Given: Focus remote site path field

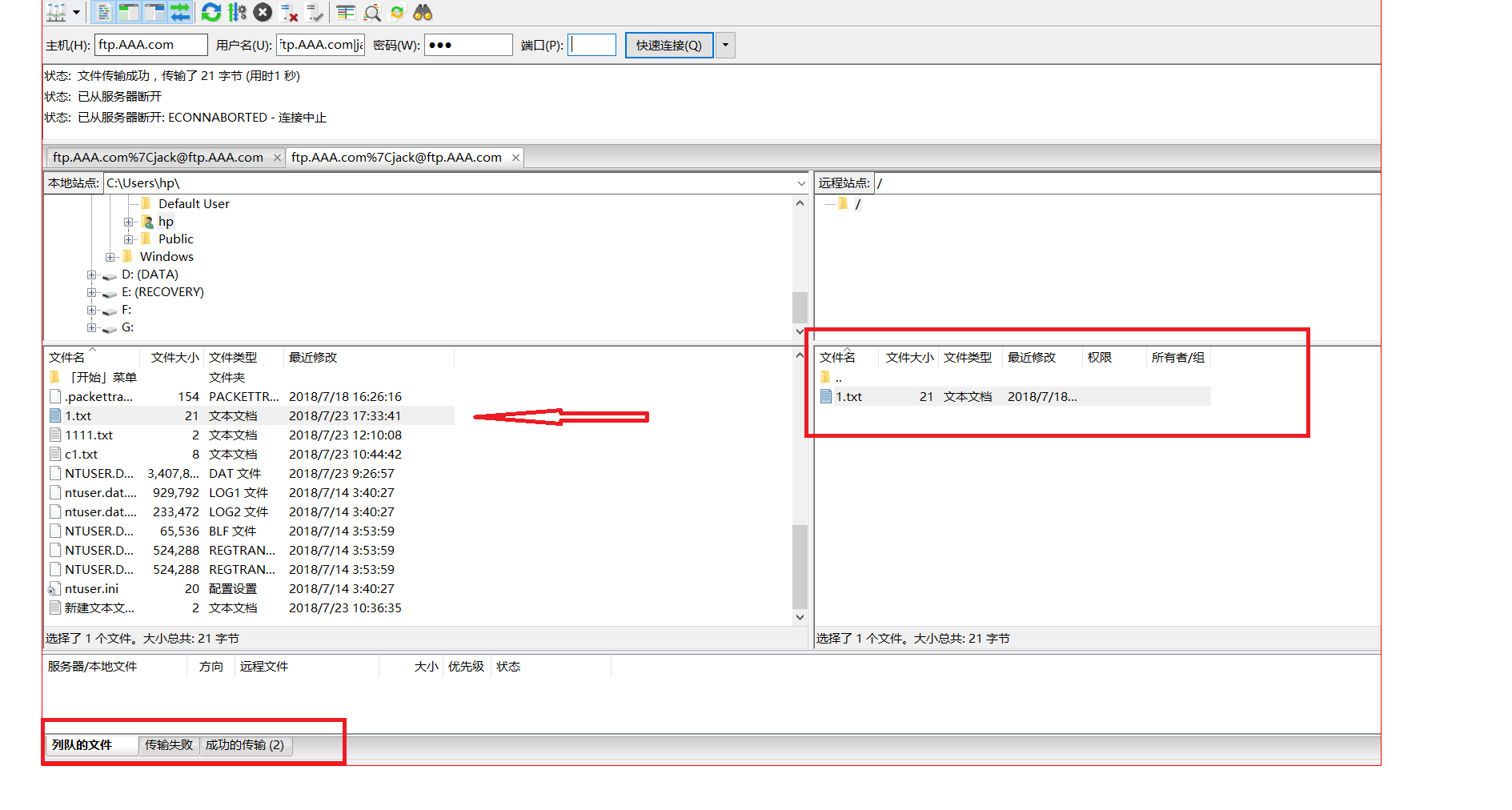Looking at the screenshot, I should click(1127, 183).
